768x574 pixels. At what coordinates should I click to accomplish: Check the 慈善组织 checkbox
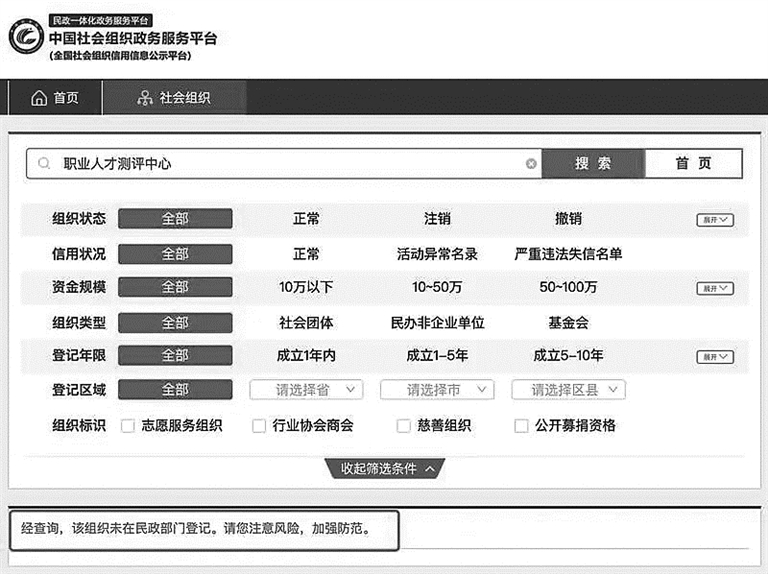pos(404,426)
